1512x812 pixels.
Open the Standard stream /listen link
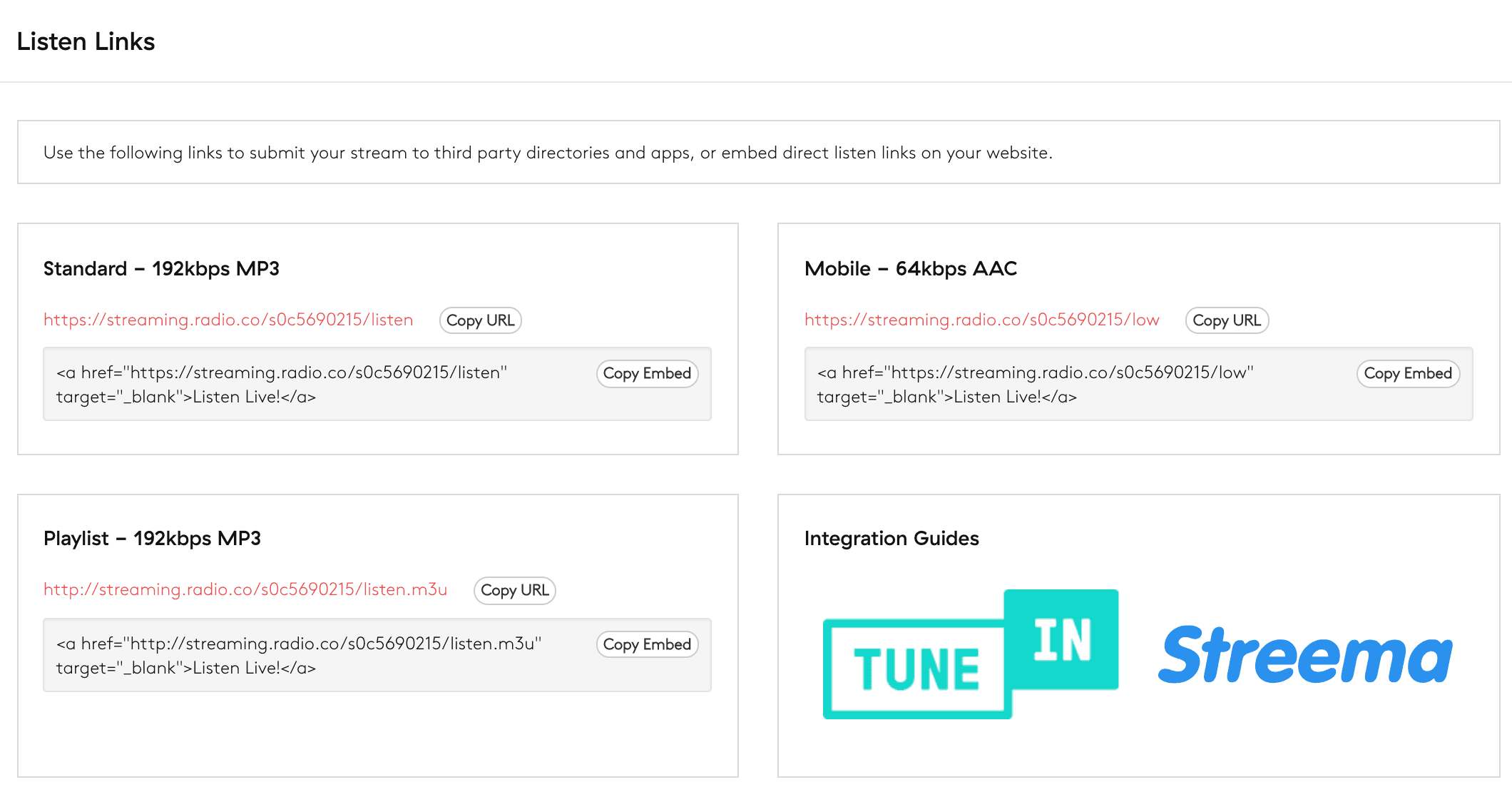(228, 320)
